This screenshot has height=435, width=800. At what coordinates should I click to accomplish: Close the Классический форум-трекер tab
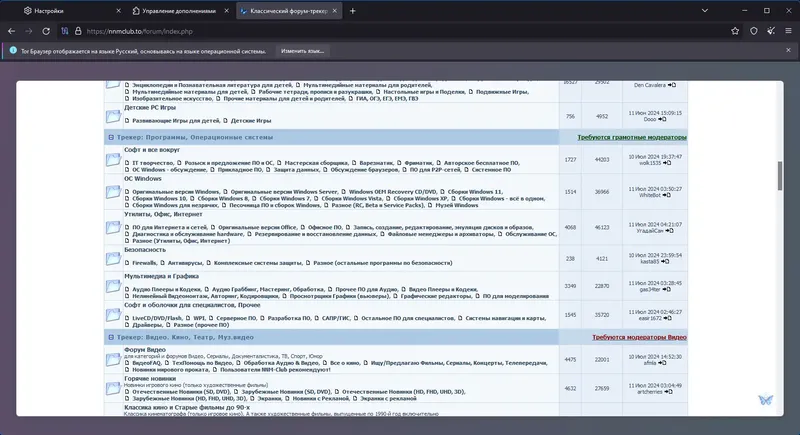point(335,11)
